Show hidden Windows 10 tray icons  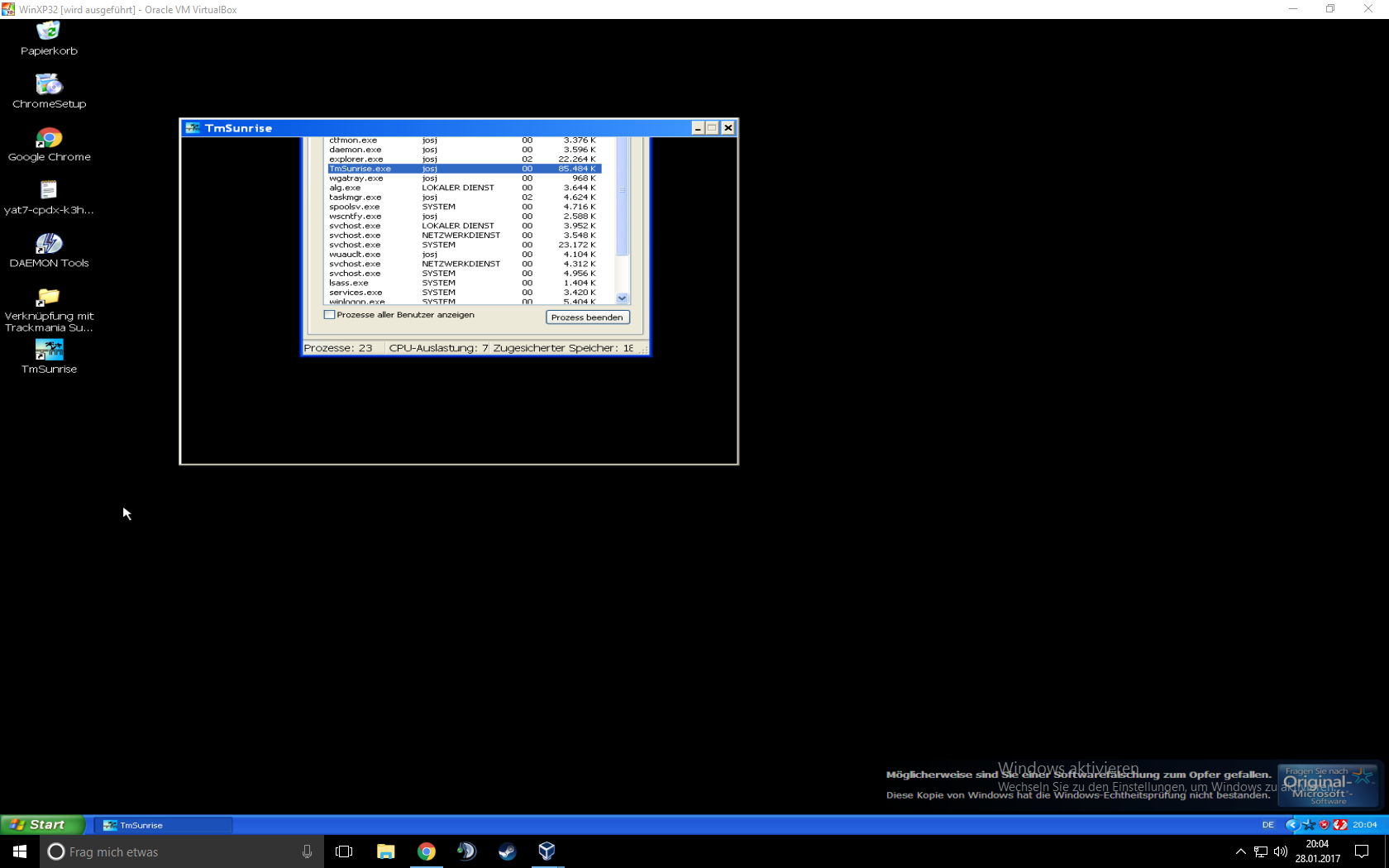coord(1240,851)
